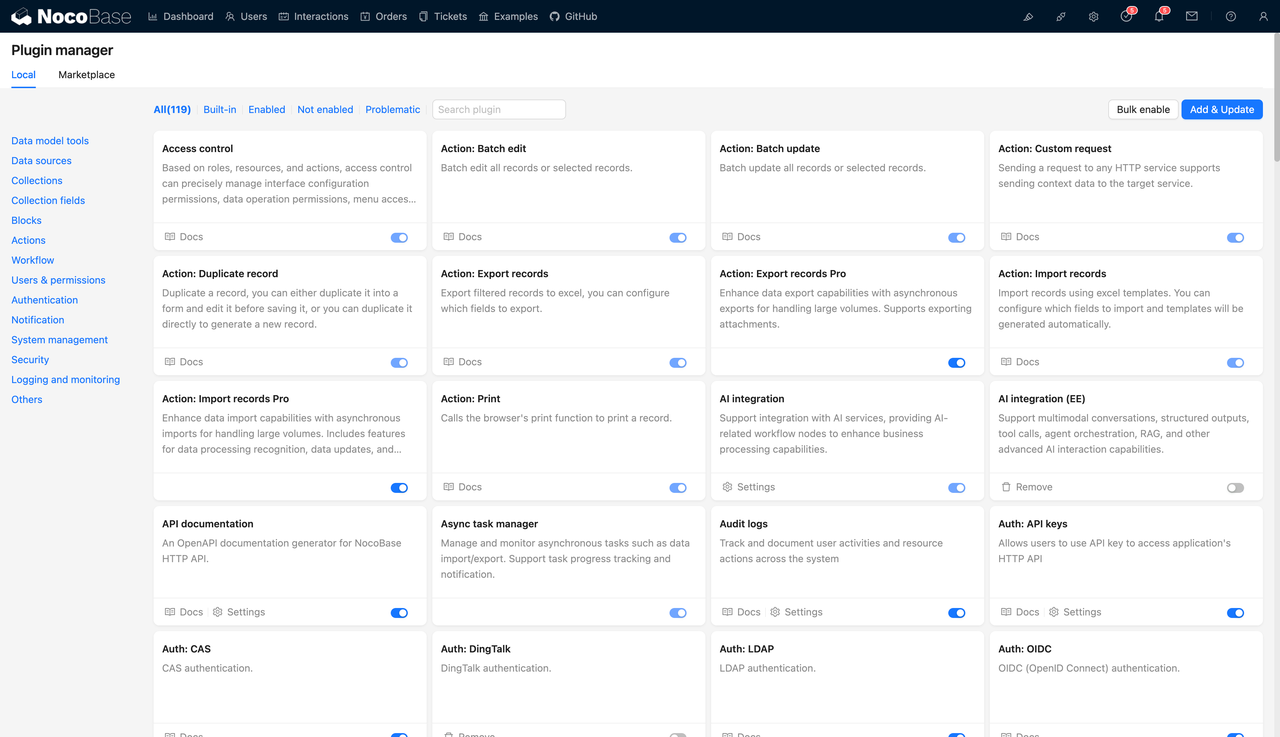Click the Search plugin input field
This screenshot has height=737, width=1280.
pyautogui.click(x=499, y=110)
